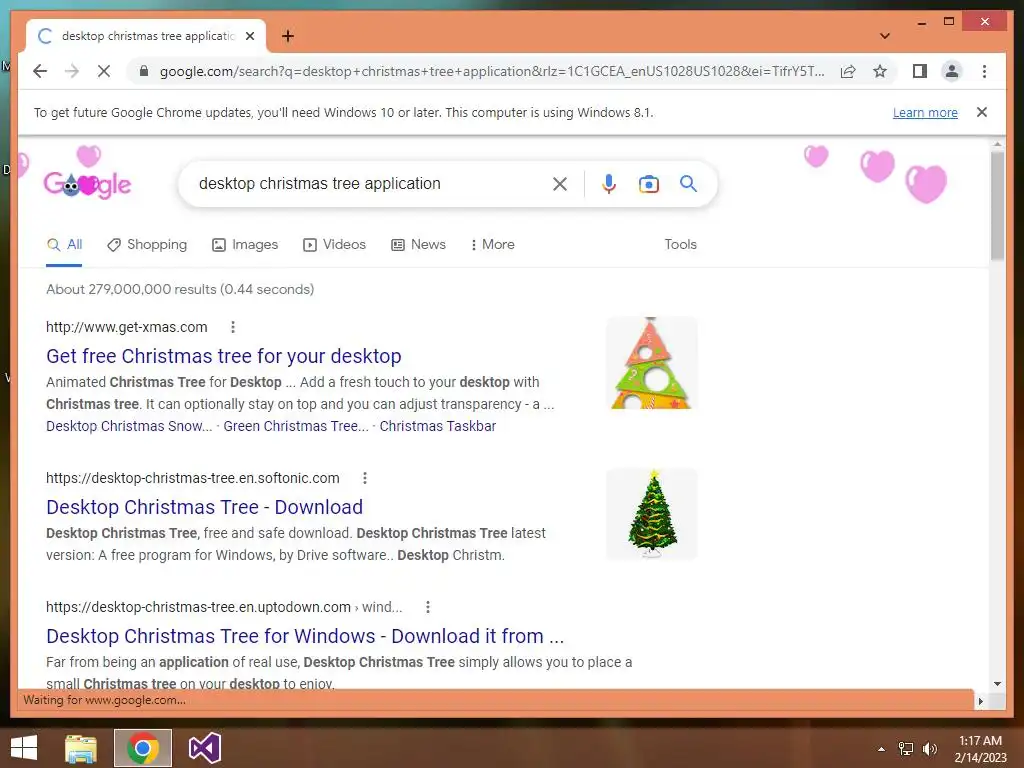
Task: Expand the More search options
Action: coord(493,245)
